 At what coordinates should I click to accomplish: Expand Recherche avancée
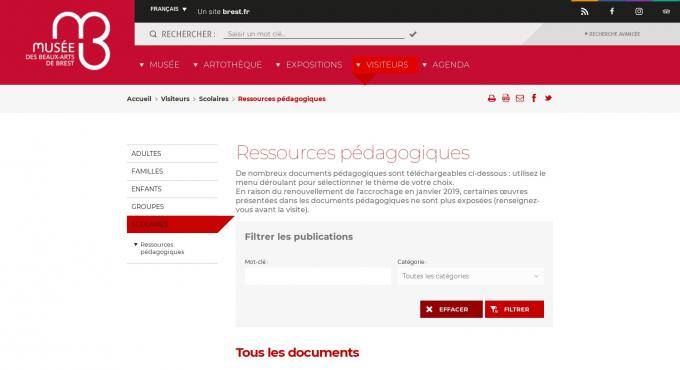click(x=612, y=34)
